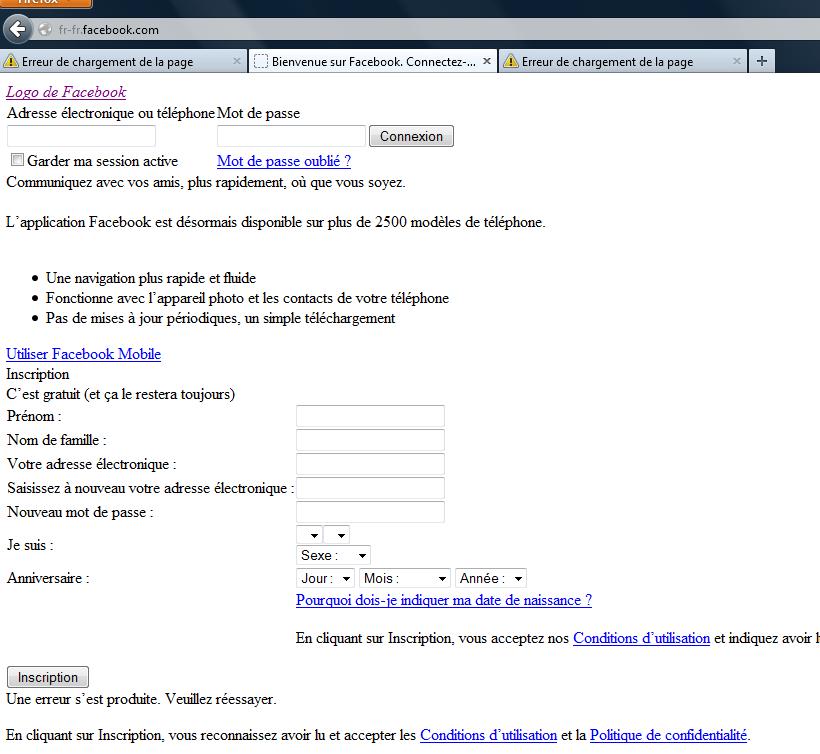820x754 pixels.
Task: Open first blank dropdown next to Je suis
Action: pyautogui.click(x=309, y=535)
